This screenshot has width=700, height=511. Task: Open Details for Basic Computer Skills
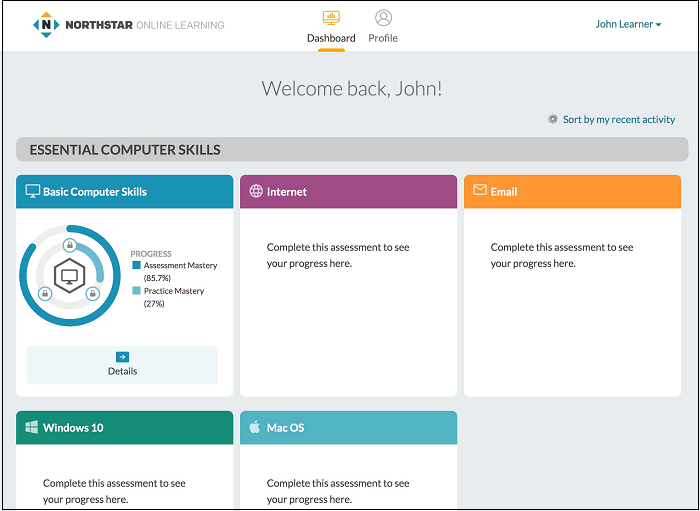[x=122, y=365]
